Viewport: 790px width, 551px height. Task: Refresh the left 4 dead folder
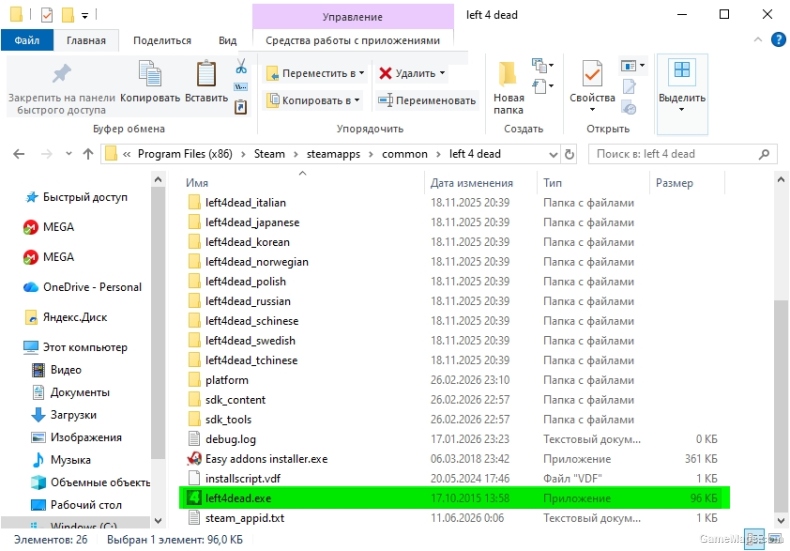pos(569,154)
